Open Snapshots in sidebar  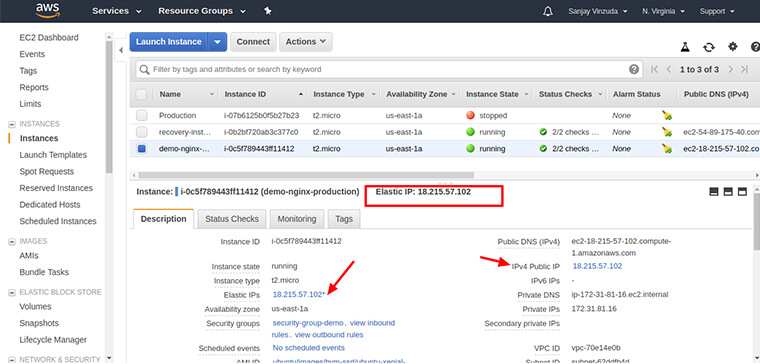point(39,323)
